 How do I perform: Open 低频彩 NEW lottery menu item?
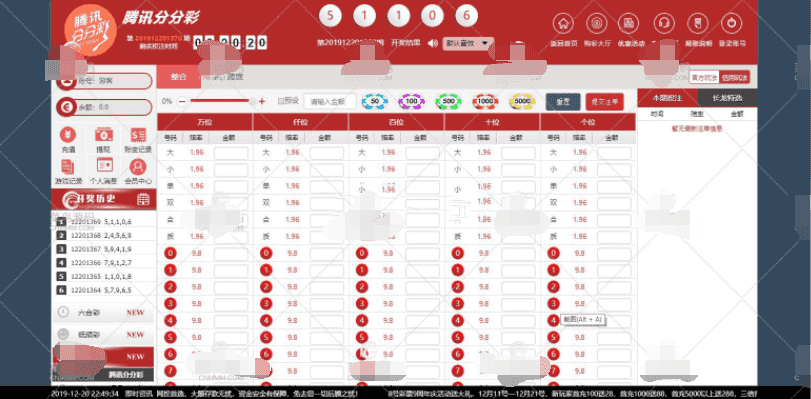click(x=103, y=335)
